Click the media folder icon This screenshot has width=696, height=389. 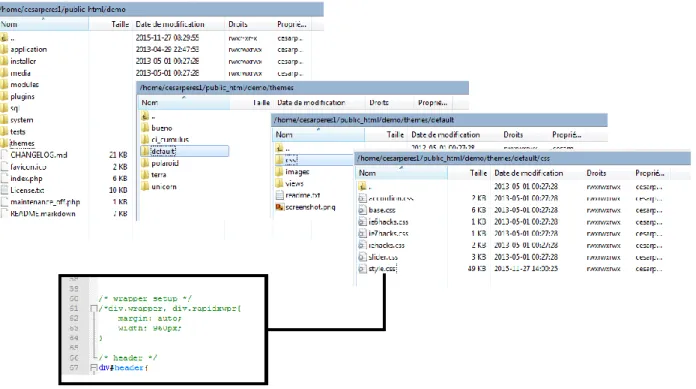pos(4,73)
